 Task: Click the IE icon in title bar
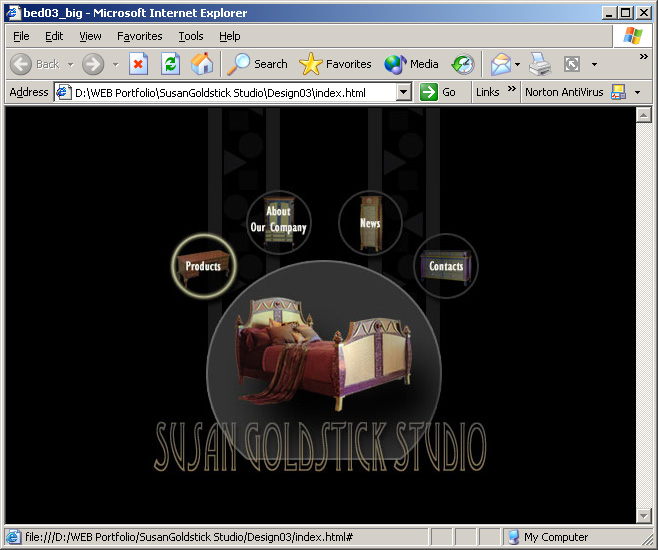[13, 13]
